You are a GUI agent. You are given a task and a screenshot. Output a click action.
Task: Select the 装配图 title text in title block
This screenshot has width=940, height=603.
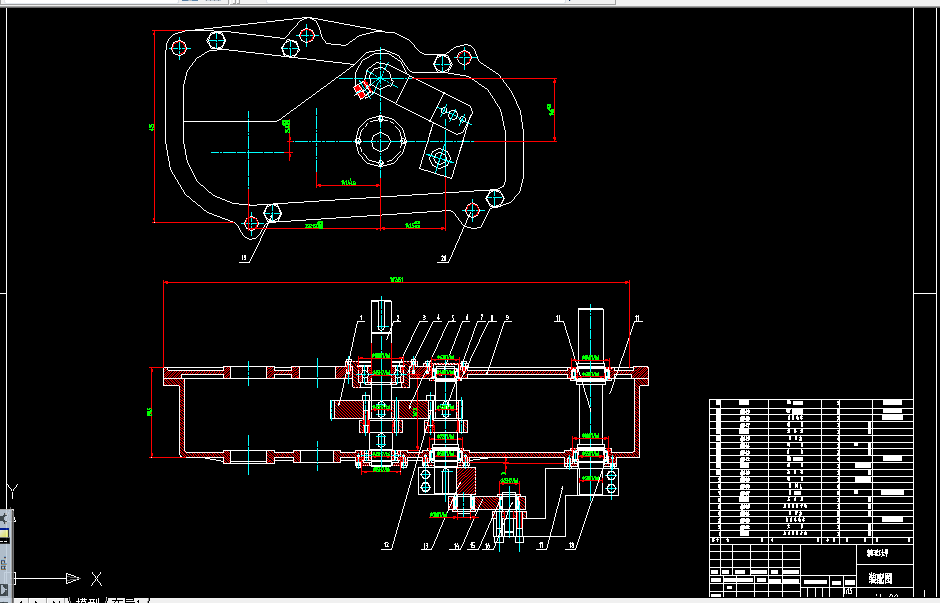(x=880, y=578)
